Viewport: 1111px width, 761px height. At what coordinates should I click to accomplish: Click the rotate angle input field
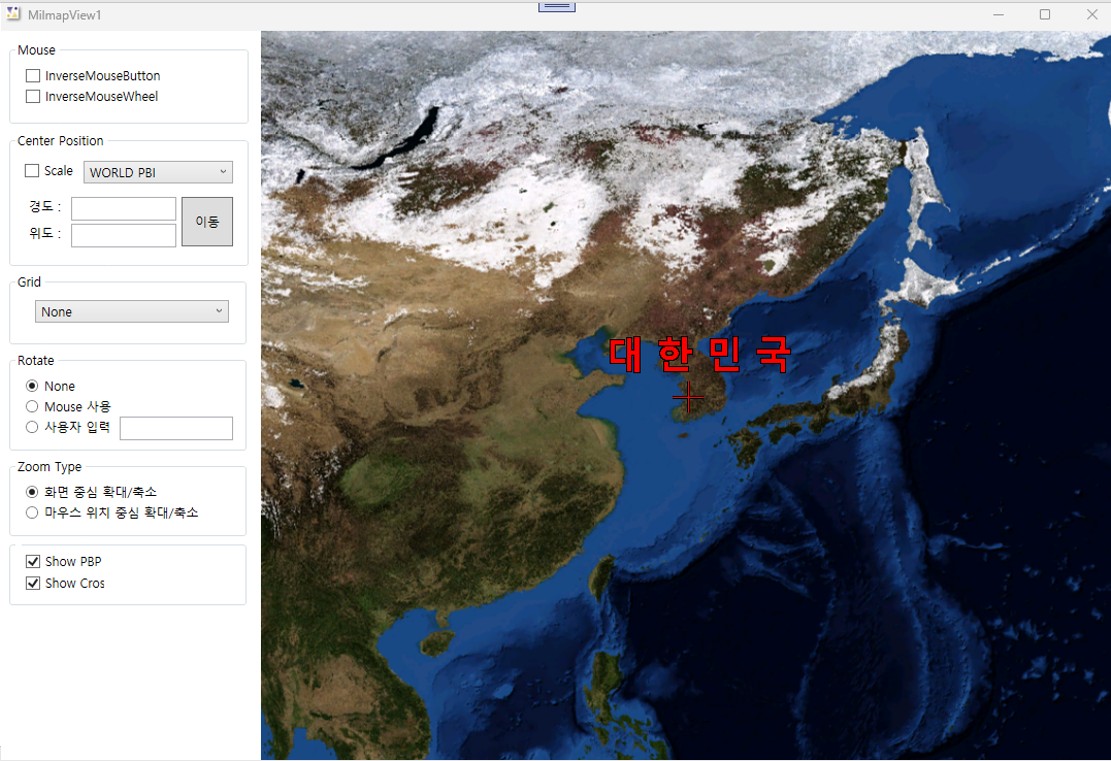tap(176, 428)
